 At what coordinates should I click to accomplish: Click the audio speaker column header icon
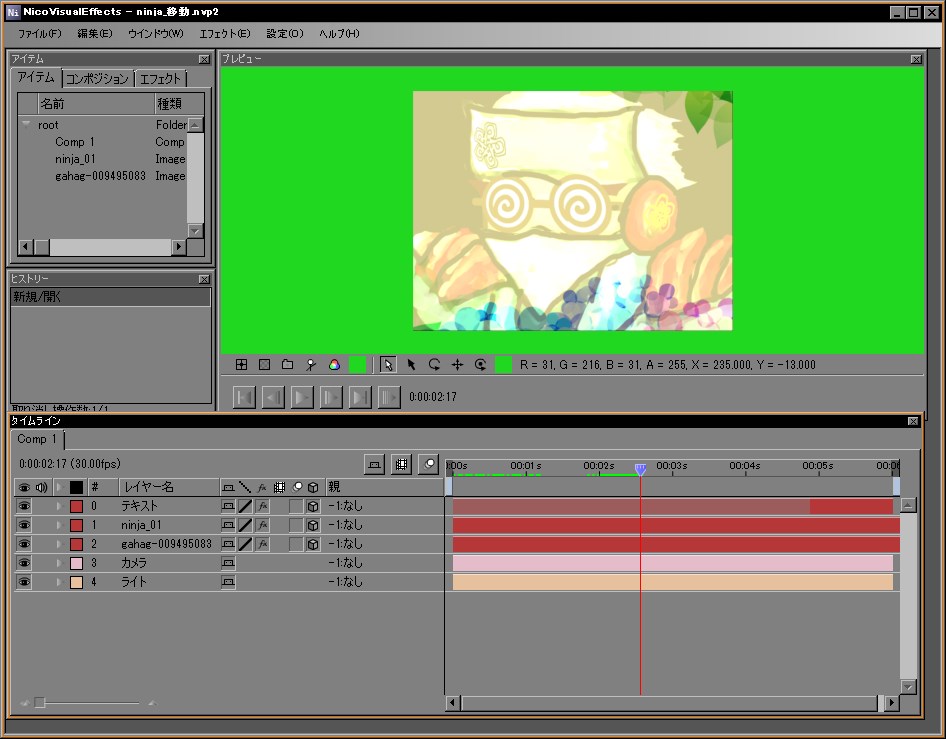click(42, 487)
